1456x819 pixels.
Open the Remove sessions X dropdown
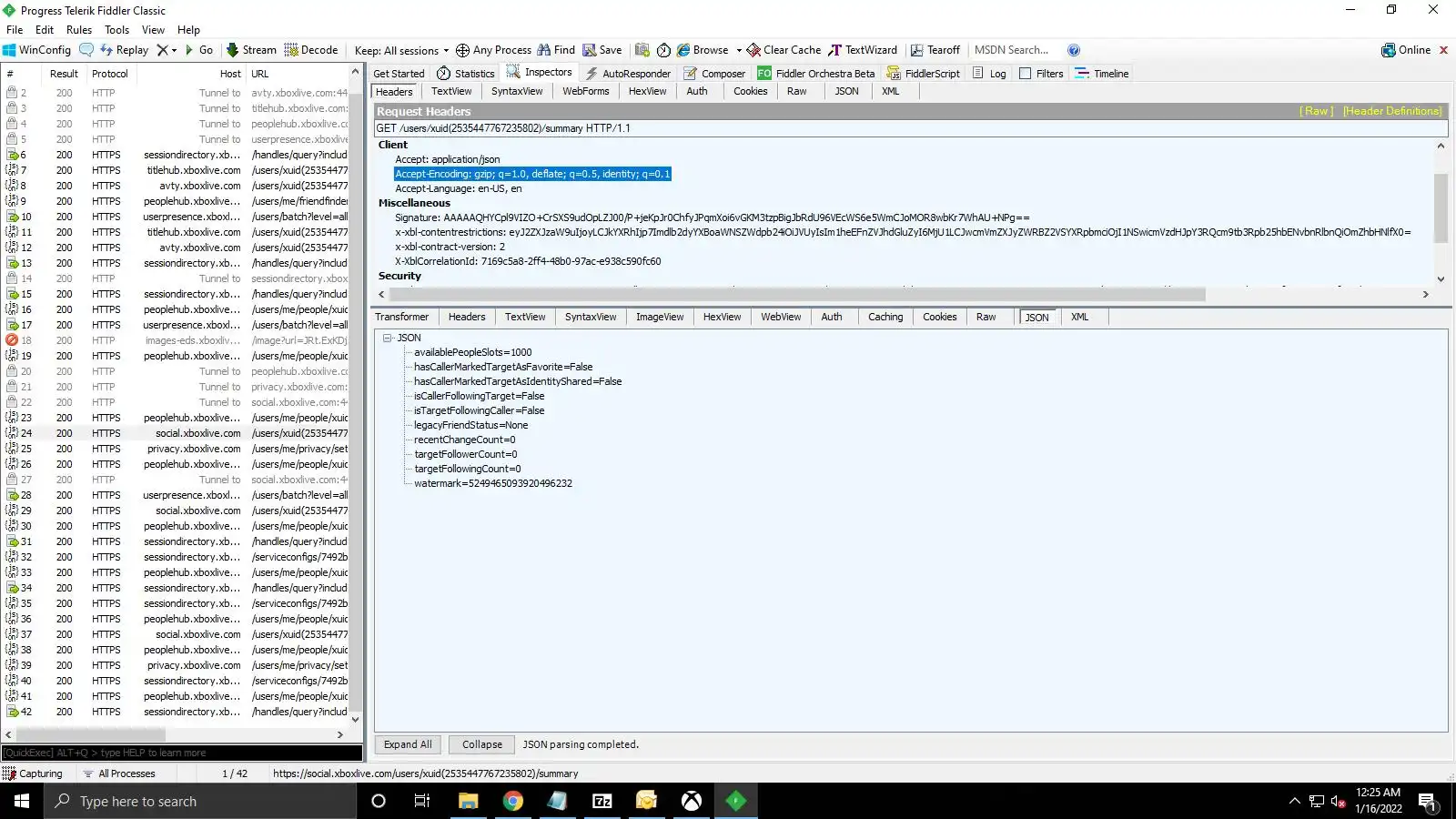click(x=167, y=50)
